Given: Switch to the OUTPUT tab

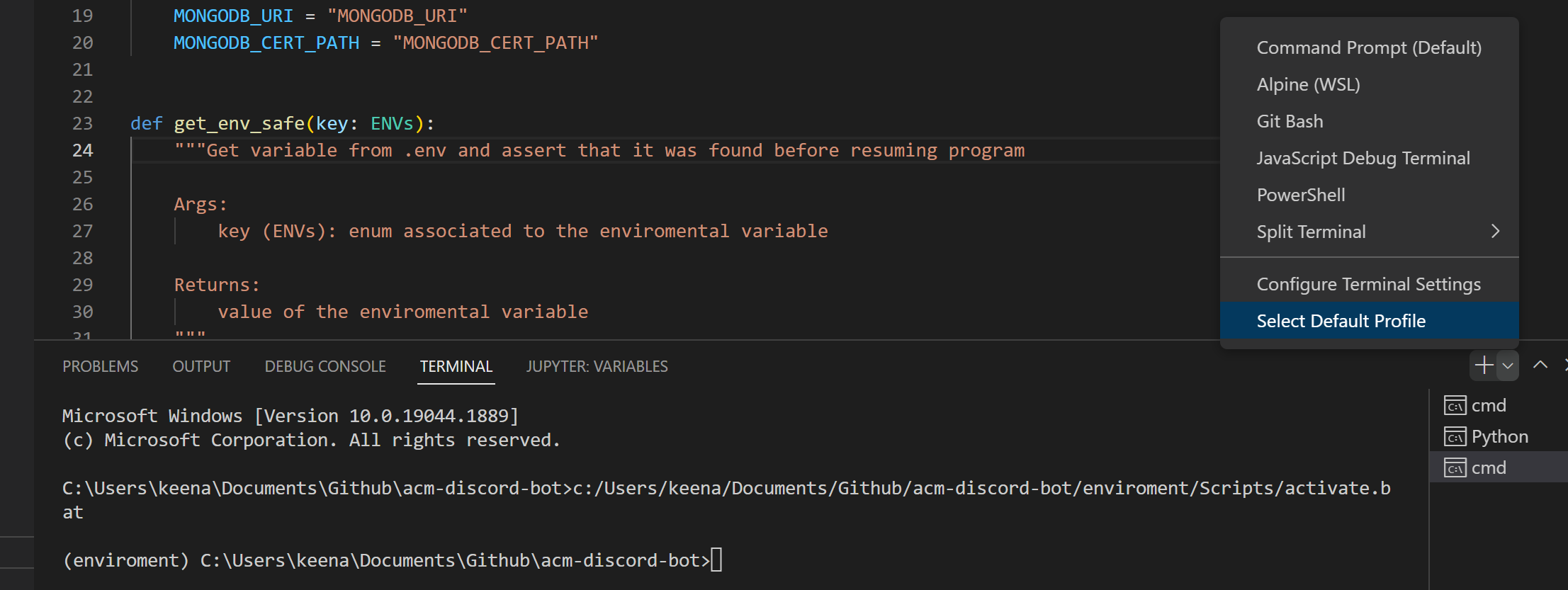Looking at the screenshot, I should [201, 366].
